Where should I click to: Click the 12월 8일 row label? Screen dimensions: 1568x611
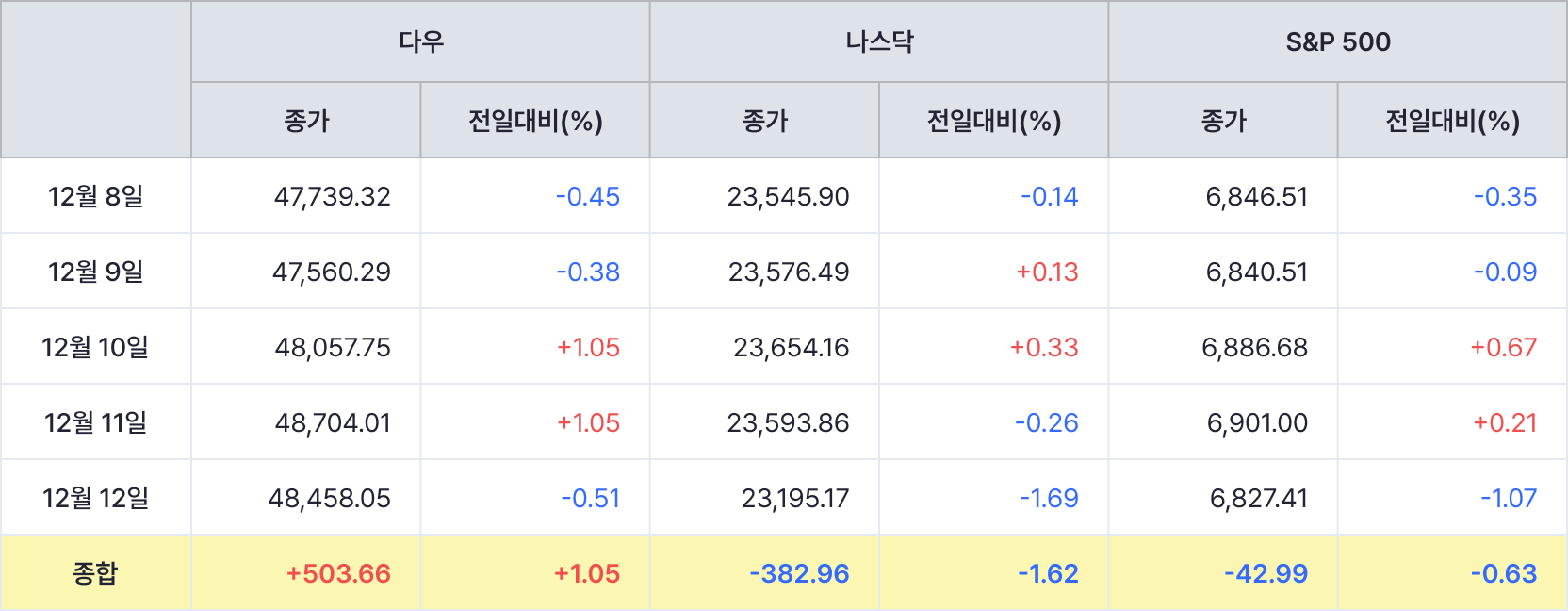(95, 196)
